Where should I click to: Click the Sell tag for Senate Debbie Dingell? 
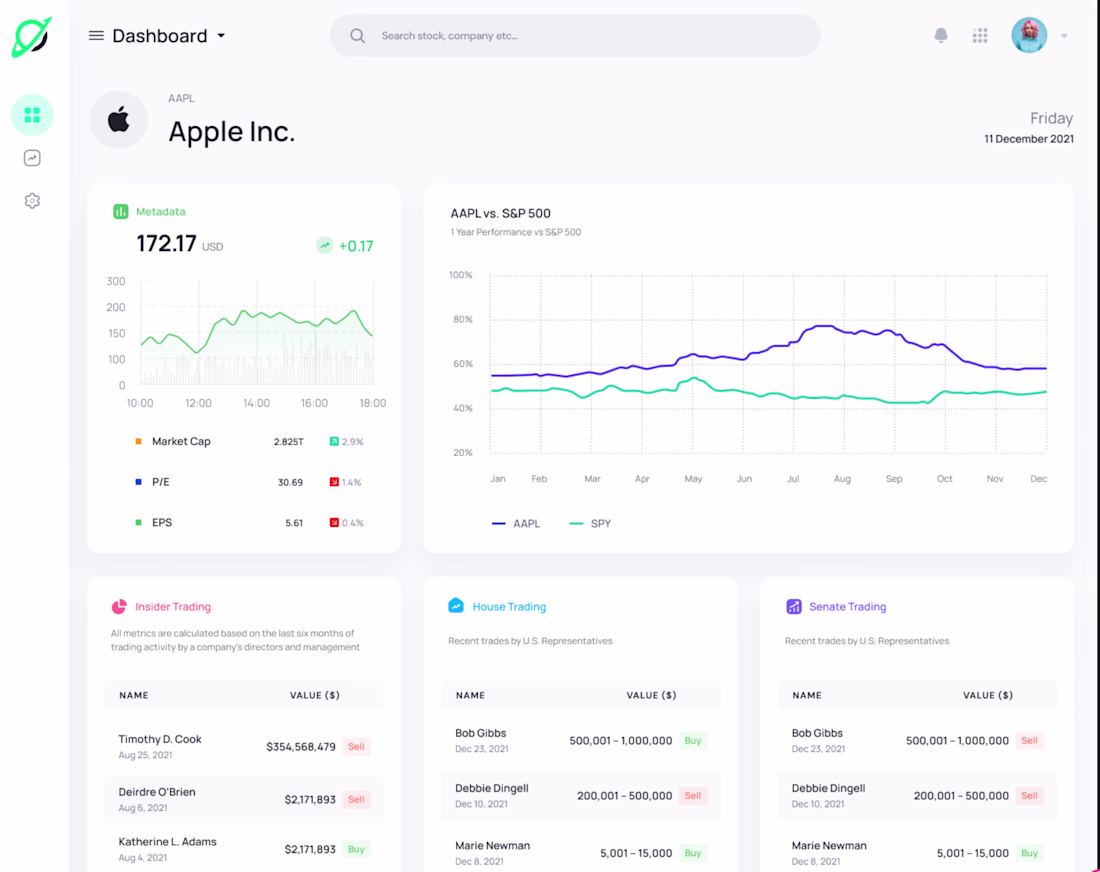click(x=1030, y=796)
